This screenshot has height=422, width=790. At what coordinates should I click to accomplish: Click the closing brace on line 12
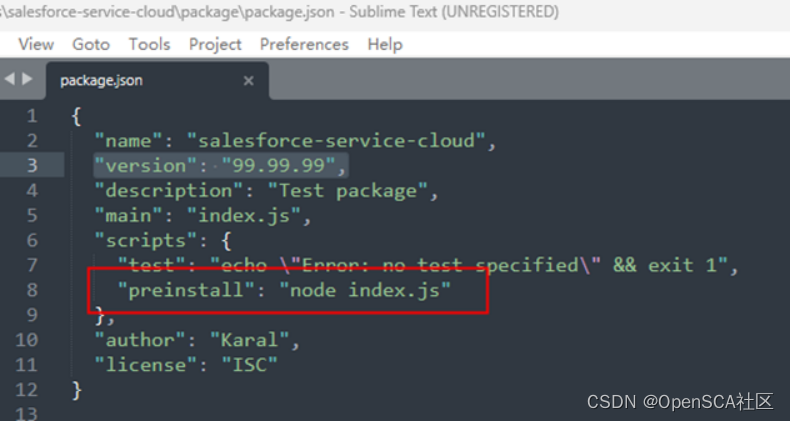coord(76,390)
